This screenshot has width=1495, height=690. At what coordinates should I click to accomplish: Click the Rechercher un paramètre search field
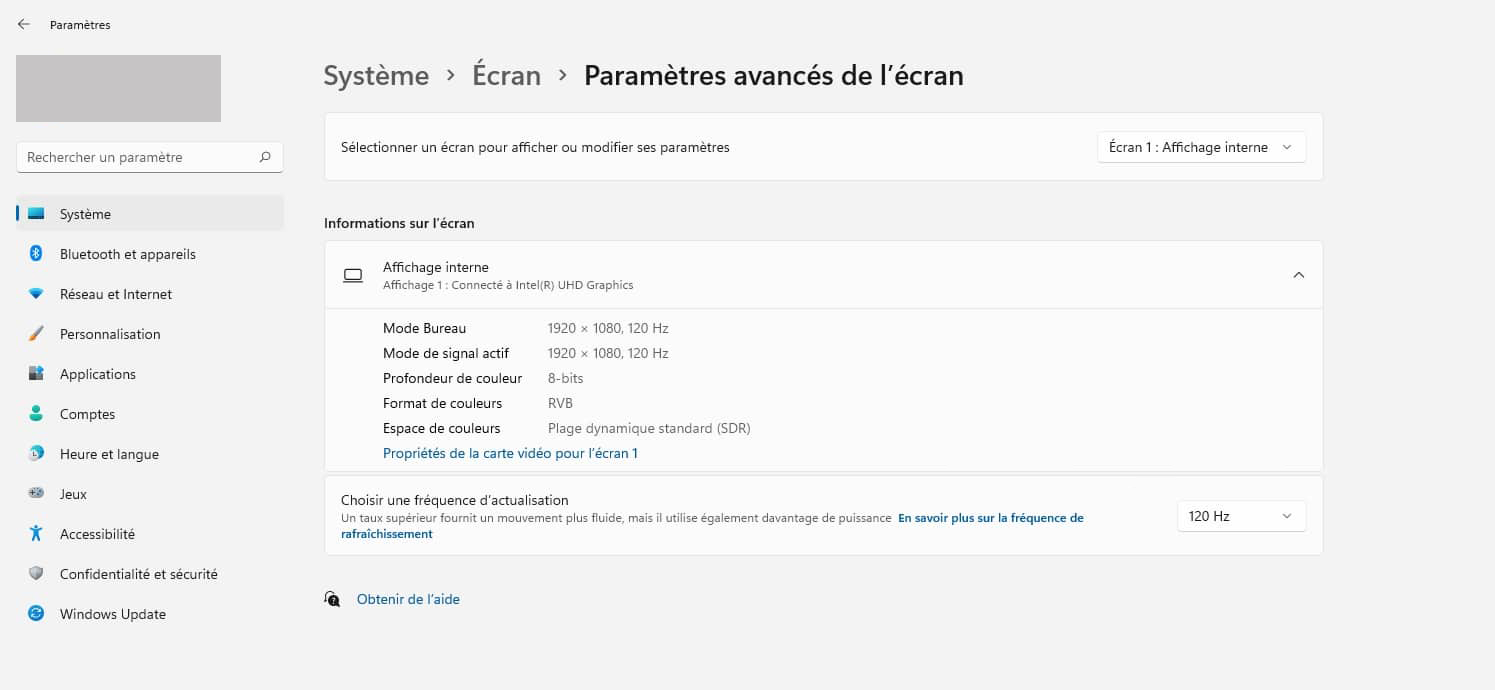pos(138,157)
